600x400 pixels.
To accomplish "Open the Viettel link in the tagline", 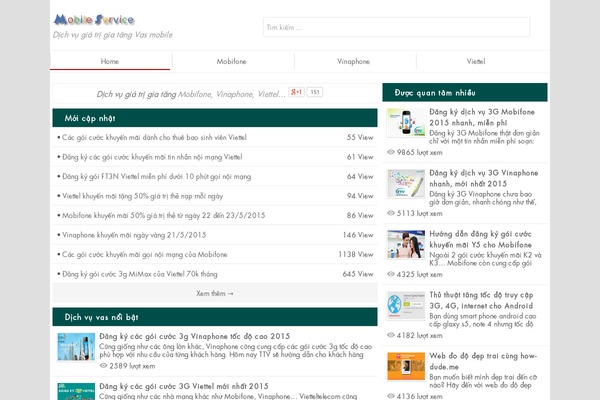I will click(x=269, y=94).
